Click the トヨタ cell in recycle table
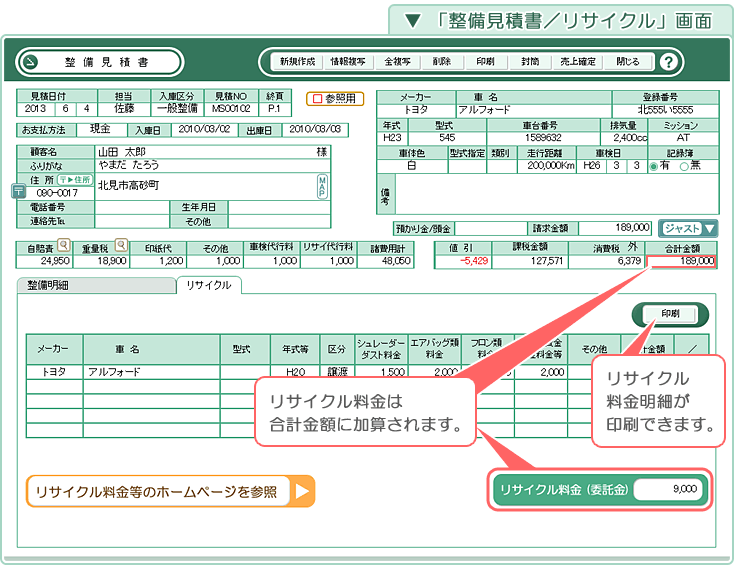 (55, 372)
